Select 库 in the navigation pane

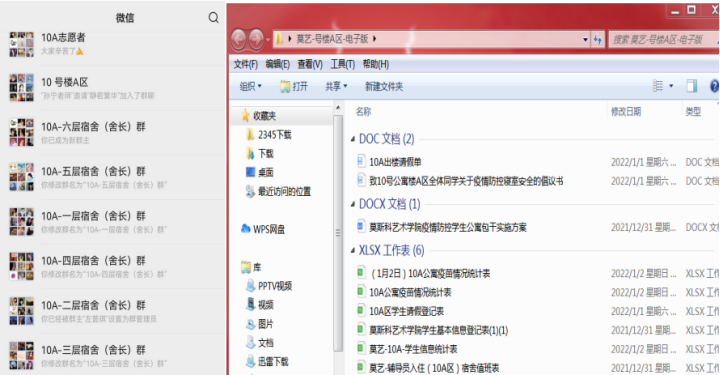251,267
